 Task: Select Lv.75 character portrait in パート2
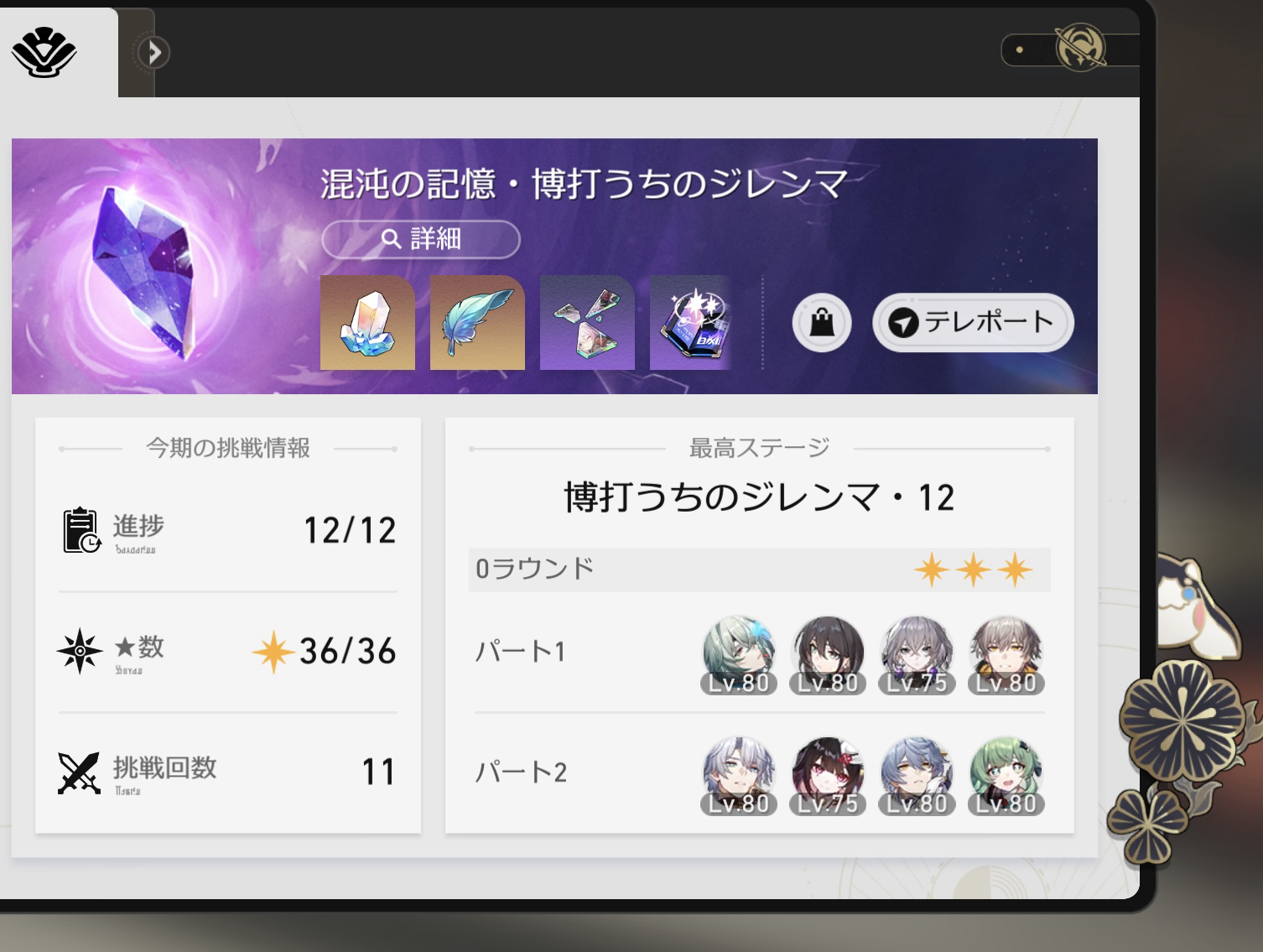pyautogui.click(x=828, y=776)
